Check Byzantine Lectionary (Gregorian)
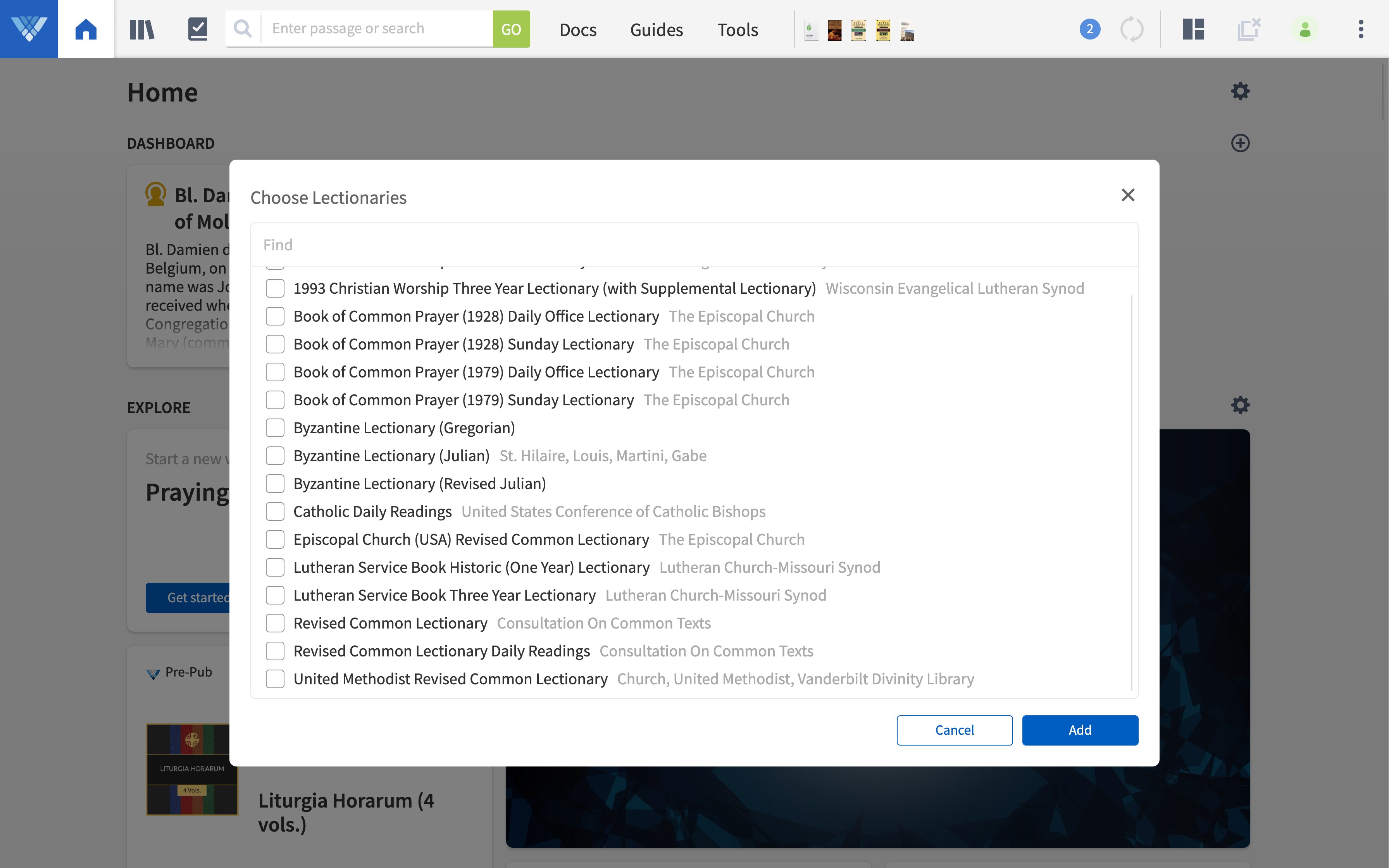This screenshot has height=868, width=1389. click(275, 428)
